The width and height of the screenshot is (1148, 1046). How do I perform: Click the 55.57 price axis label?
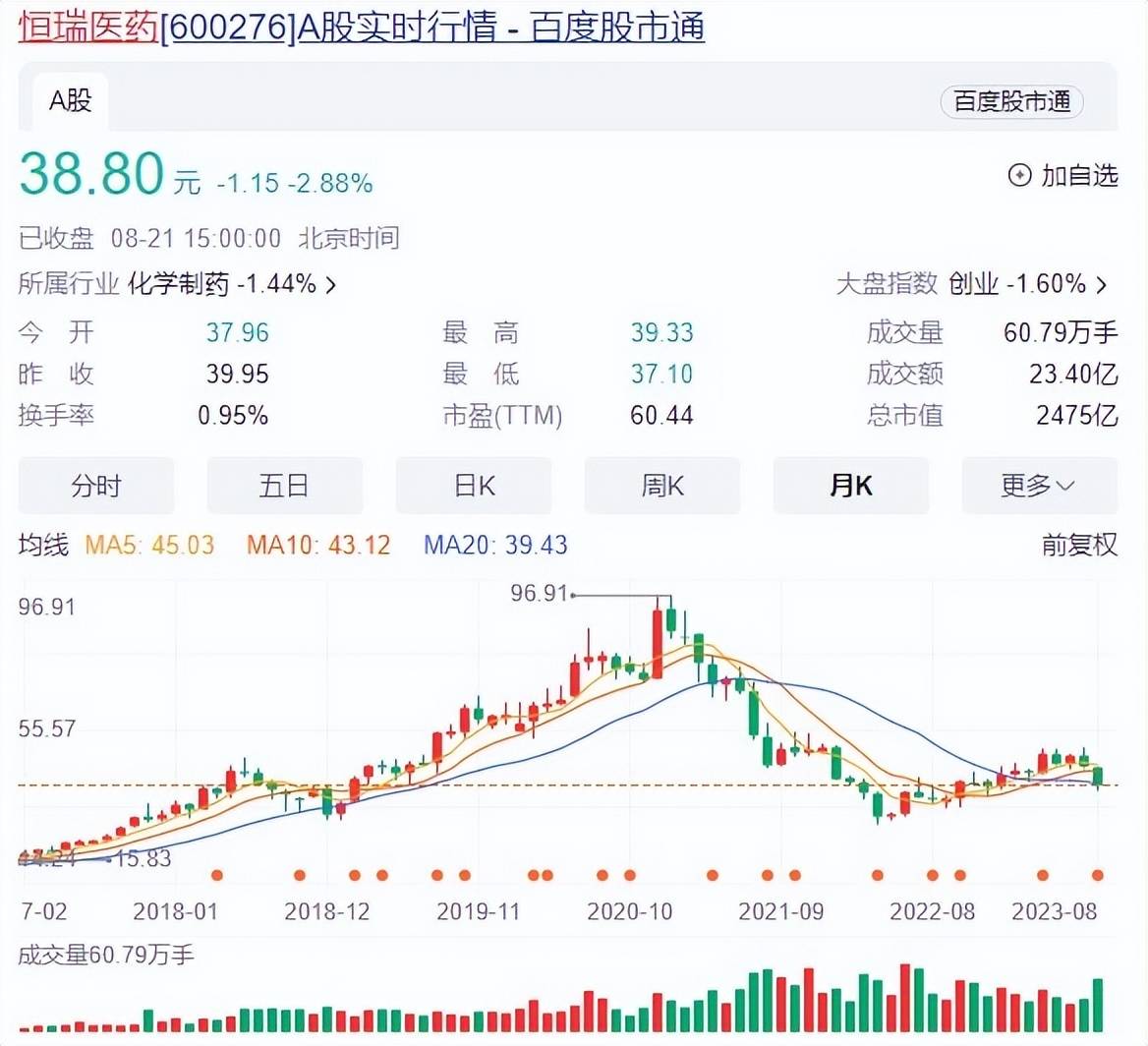click(47, 728)
